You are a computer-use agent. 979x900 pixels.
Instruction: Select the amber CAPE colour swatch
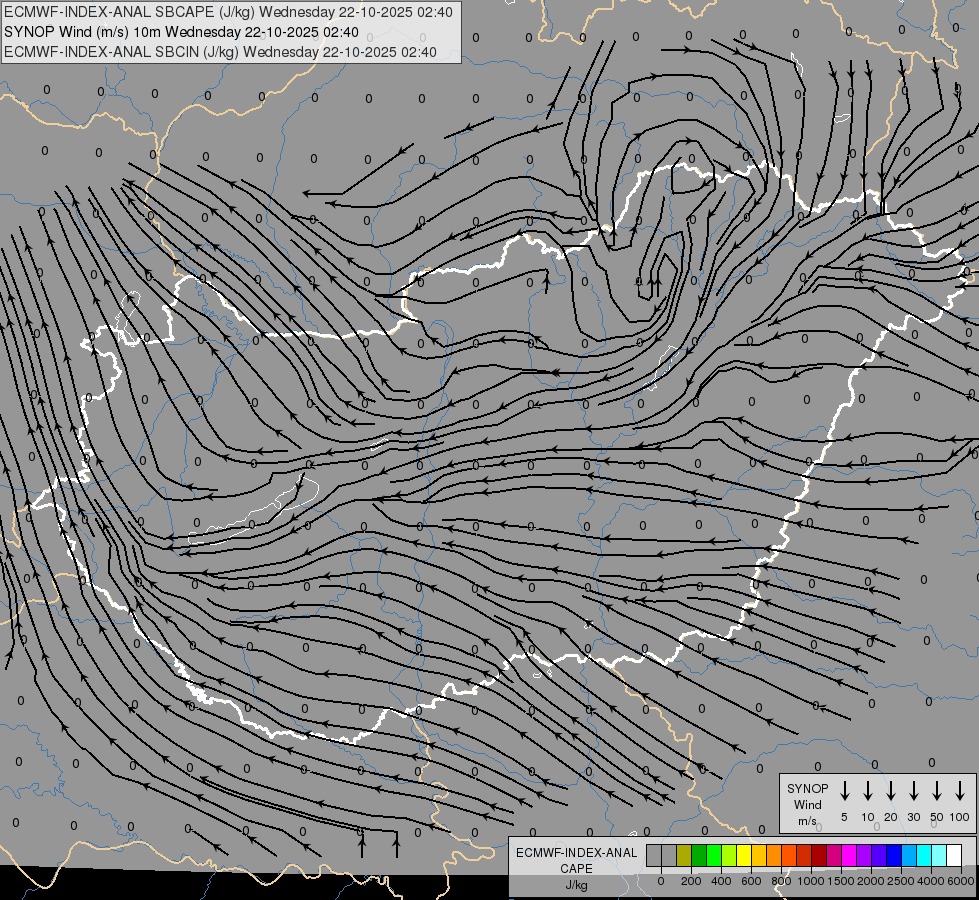(759, 855)
